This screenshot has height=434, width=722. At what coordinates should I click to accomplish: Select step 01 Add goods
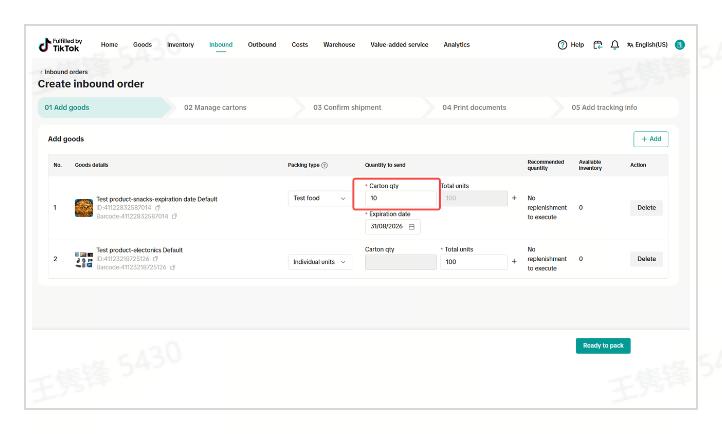104,107
